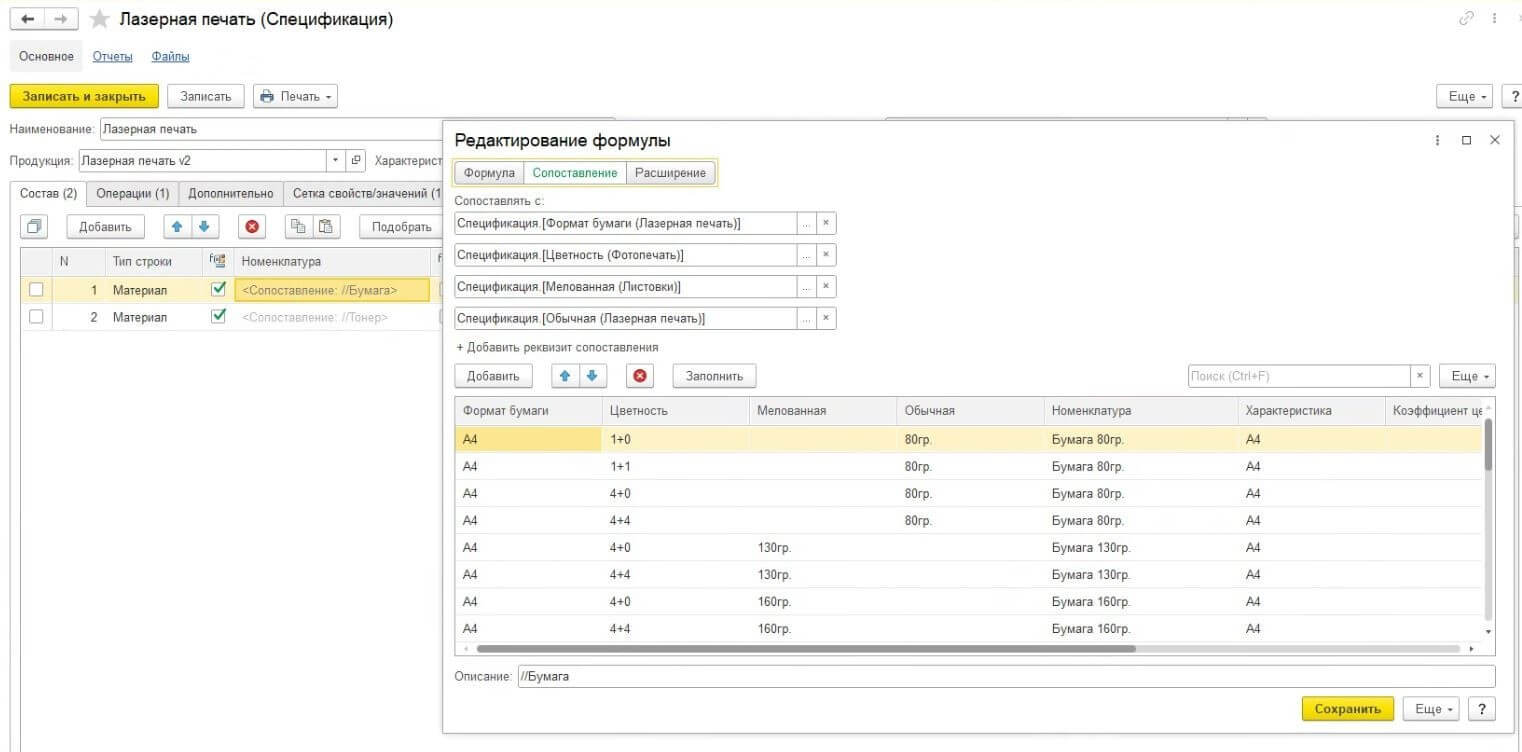Save the formula with Сохранить
The width and height of the screenshot is (1522, 752).
tap(1348, 708)
